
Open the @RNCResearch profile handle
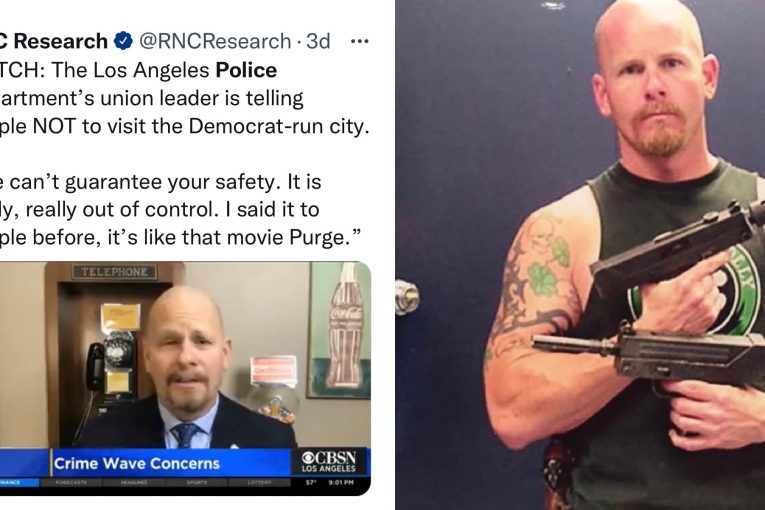point(215,41)
